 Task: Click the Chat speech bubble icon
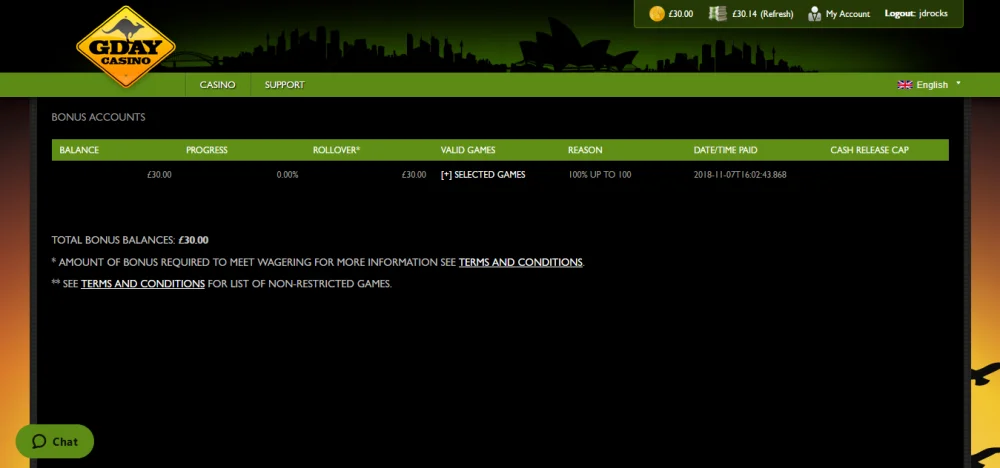39,441
